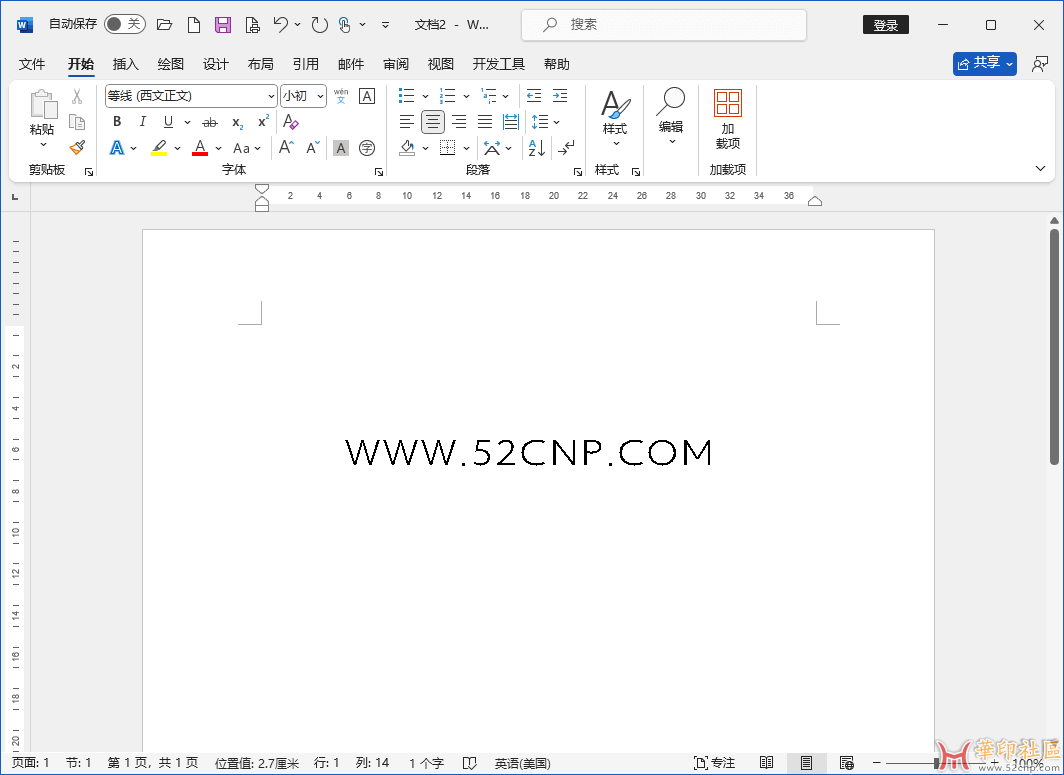The width and height of the screenshot is (1064, 775).
Task: Switch to Layout (布局) tab
Action: (261, 64)
